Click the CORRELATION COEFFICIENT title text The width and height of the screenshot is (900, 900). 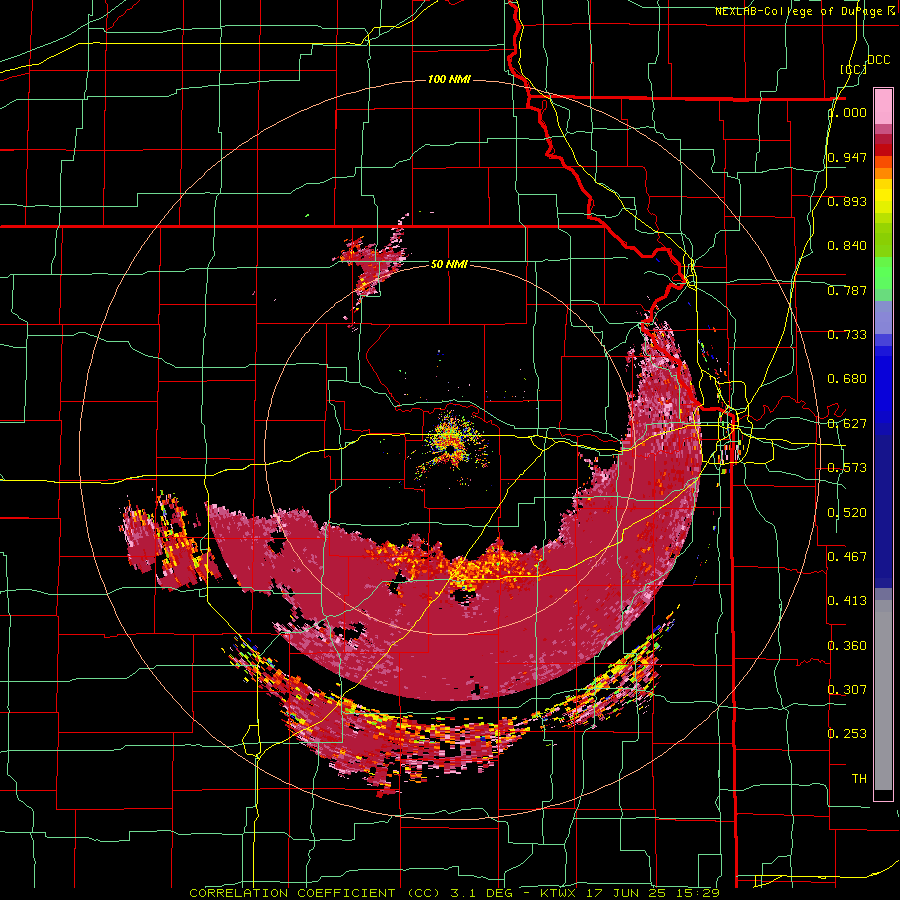coord(292,893)
